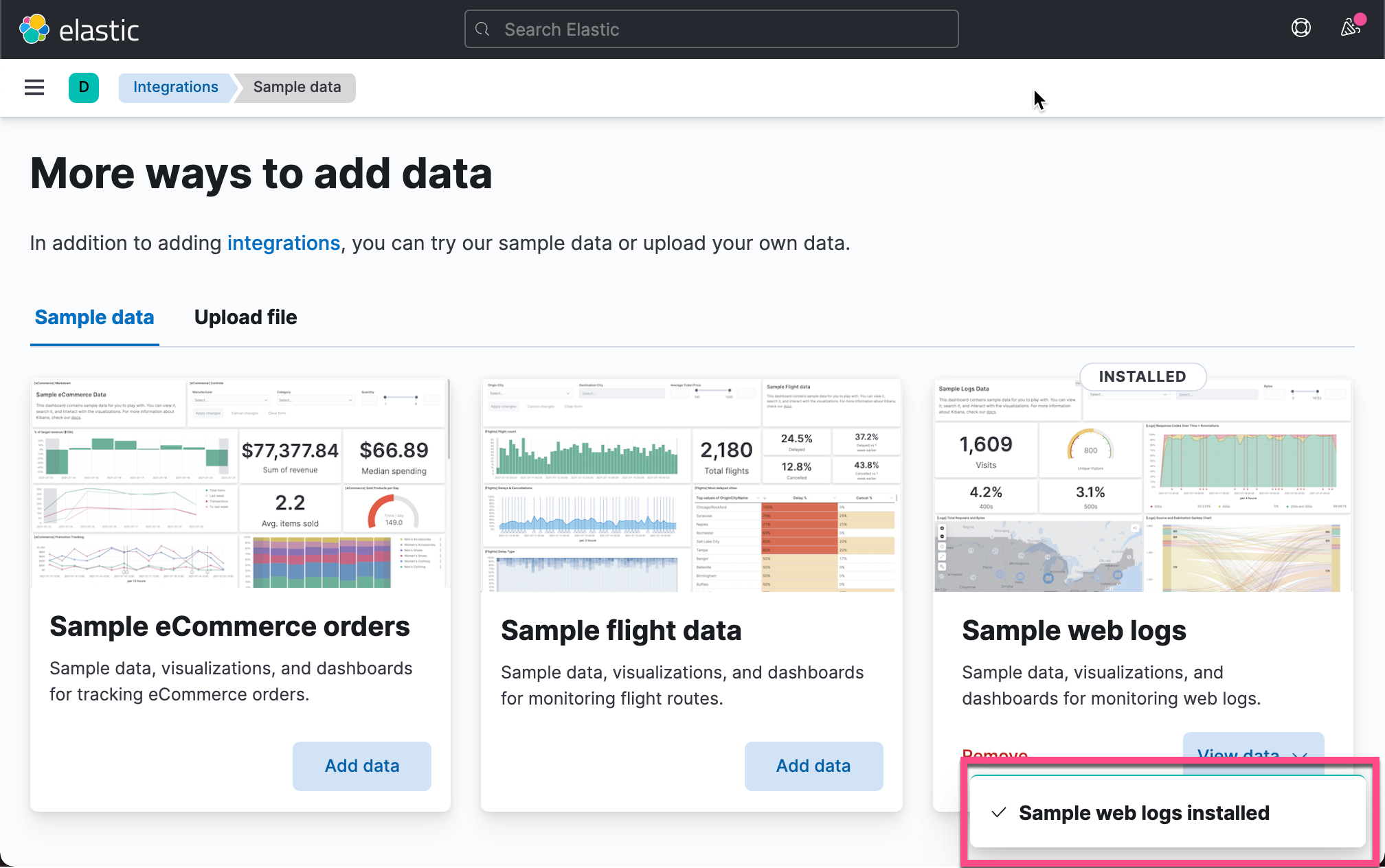
Task: Open the Sample flight data dashboard preview
Action: tap(690, 484)
